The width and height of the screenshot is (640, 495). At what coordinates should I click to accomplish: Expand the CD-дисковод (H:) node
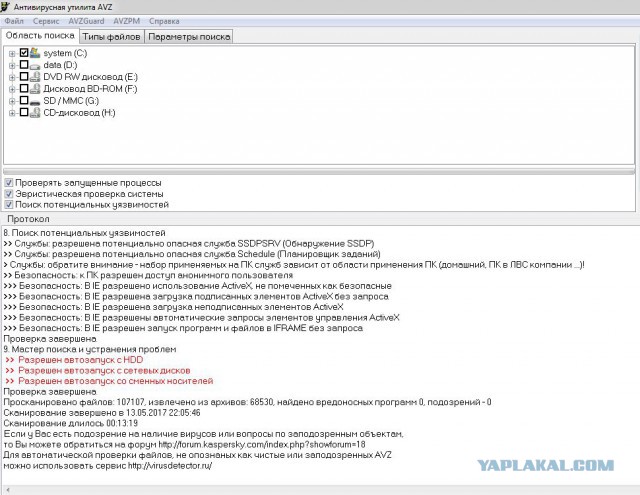pyautogui.click(x=12, y=113)
